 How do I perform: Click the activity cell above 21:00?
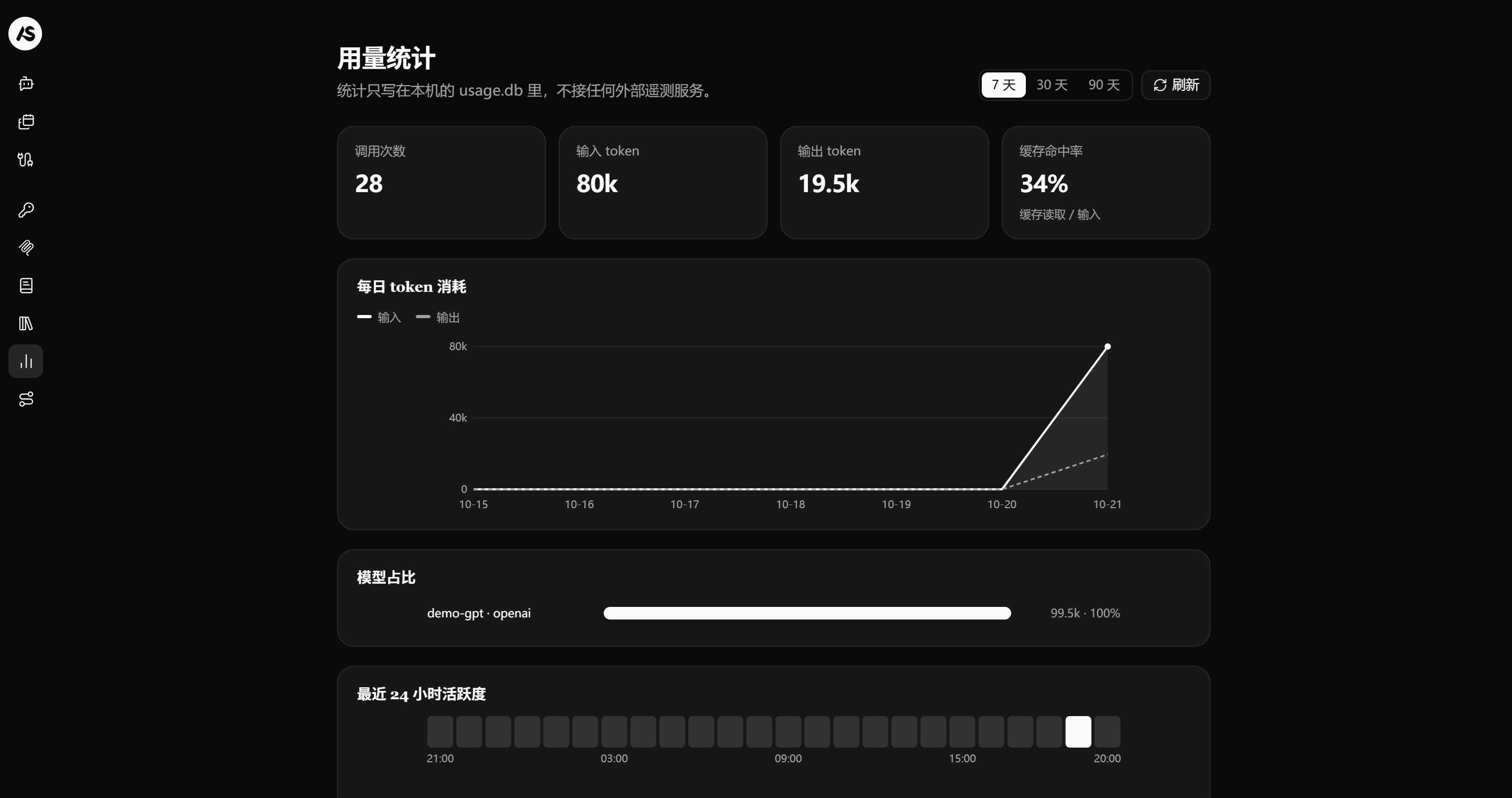pos(440,732)
